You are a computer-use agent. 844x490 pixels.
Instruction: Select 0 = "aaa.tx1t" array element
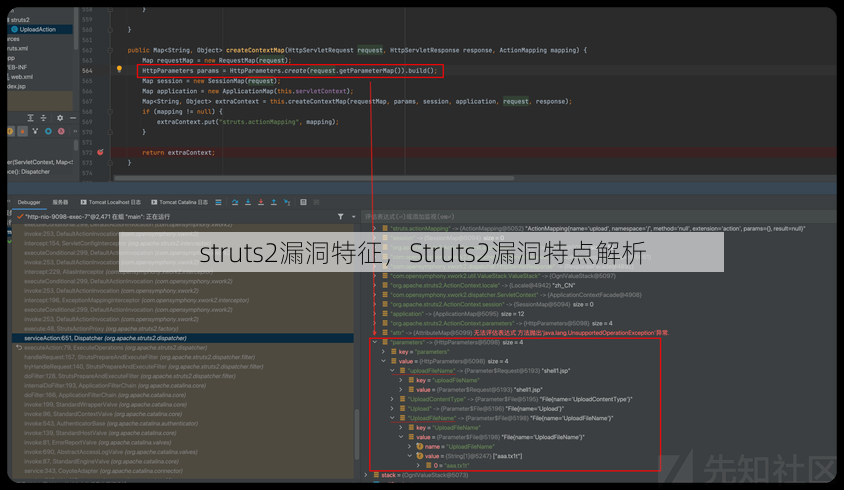pos(448,465)
